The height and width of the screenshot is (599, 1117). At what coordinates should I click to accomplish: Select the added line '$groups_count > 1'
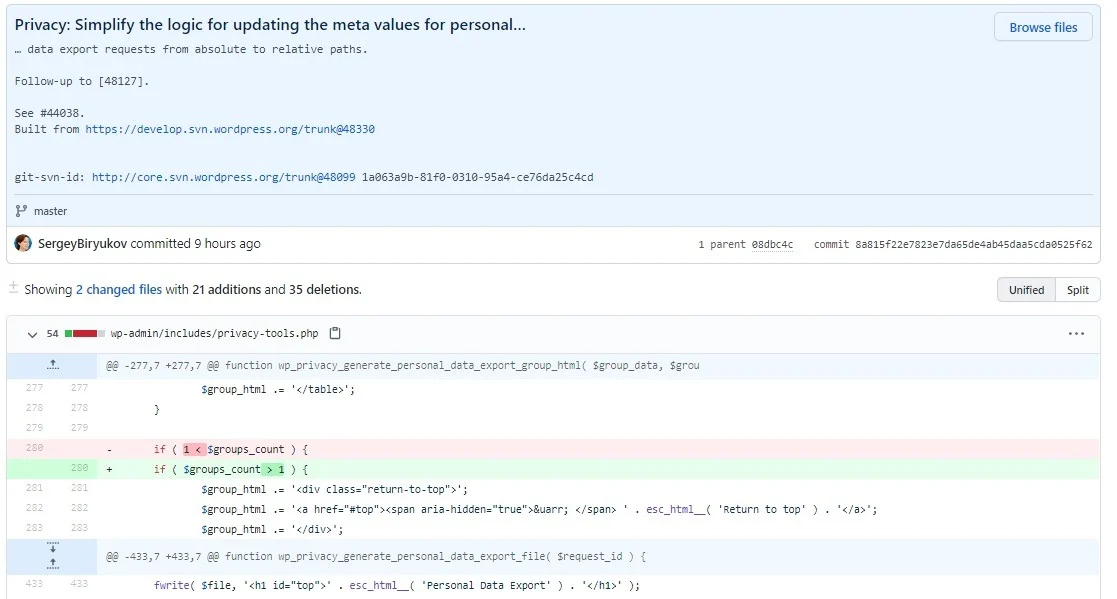point(598,469)
